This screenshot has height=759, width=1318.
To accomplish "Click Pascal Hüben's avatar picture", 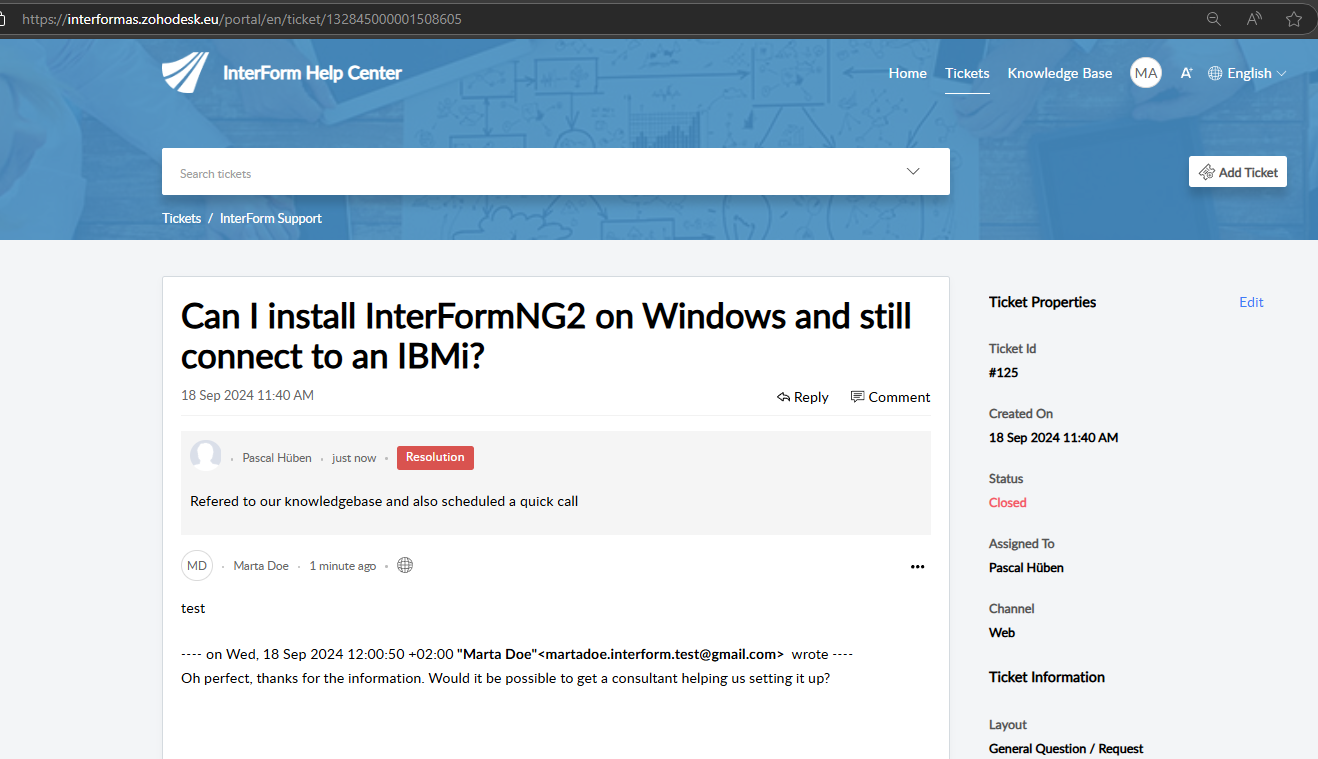I will pyautogui.click(x=206, y=456).
